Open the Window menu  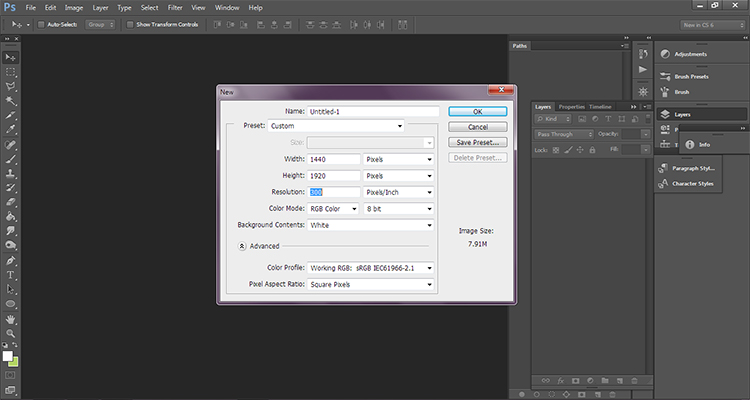point(227,8)
